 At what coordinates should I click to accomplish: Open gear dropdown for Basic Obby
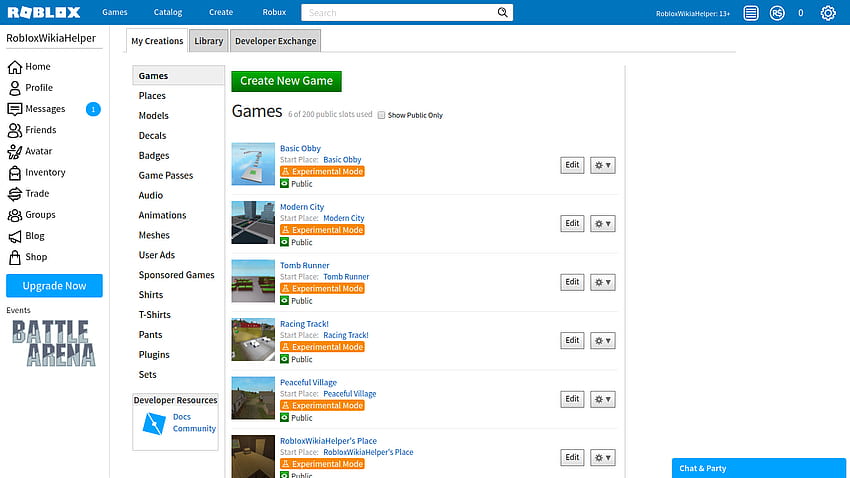(x=602, y=165)
